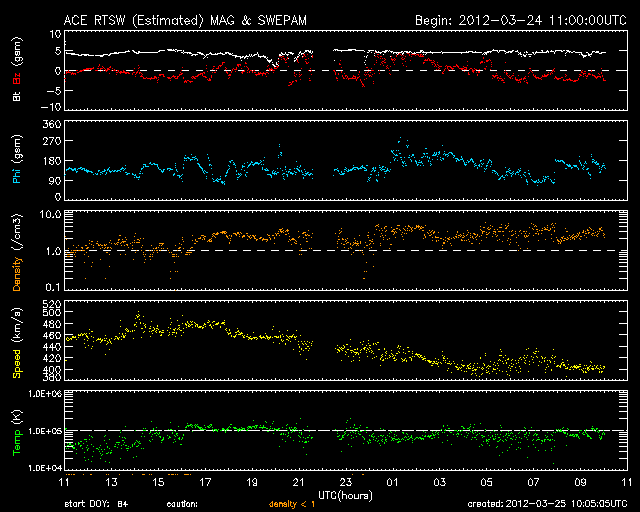Click the '1.0E+06' tick on Temp axis
The image size is (640, 512).
(x=45, y=394)
